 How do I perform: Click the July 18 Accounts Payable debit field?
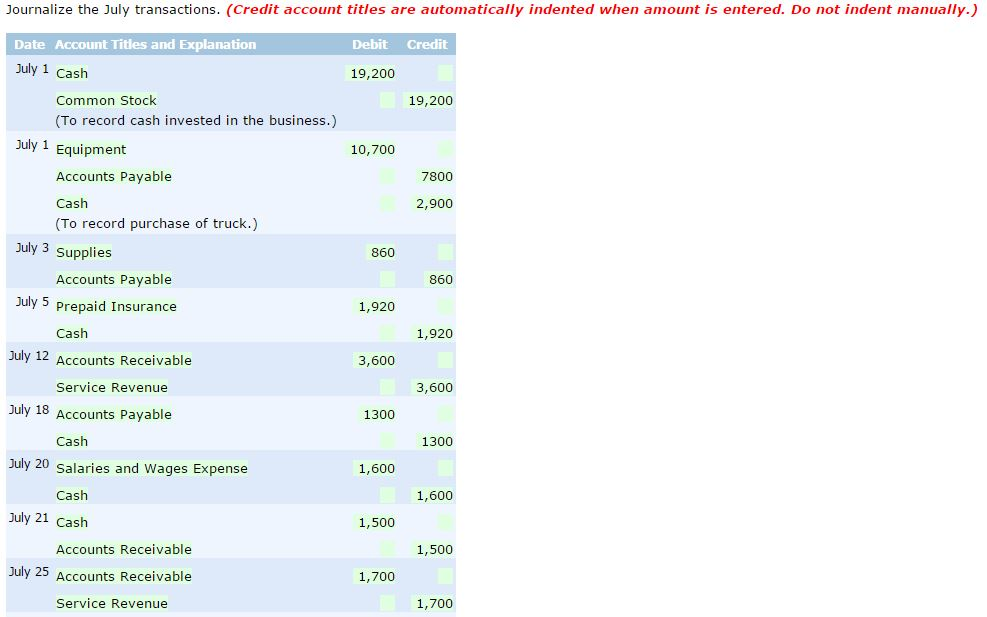click(x=380, y=414)
